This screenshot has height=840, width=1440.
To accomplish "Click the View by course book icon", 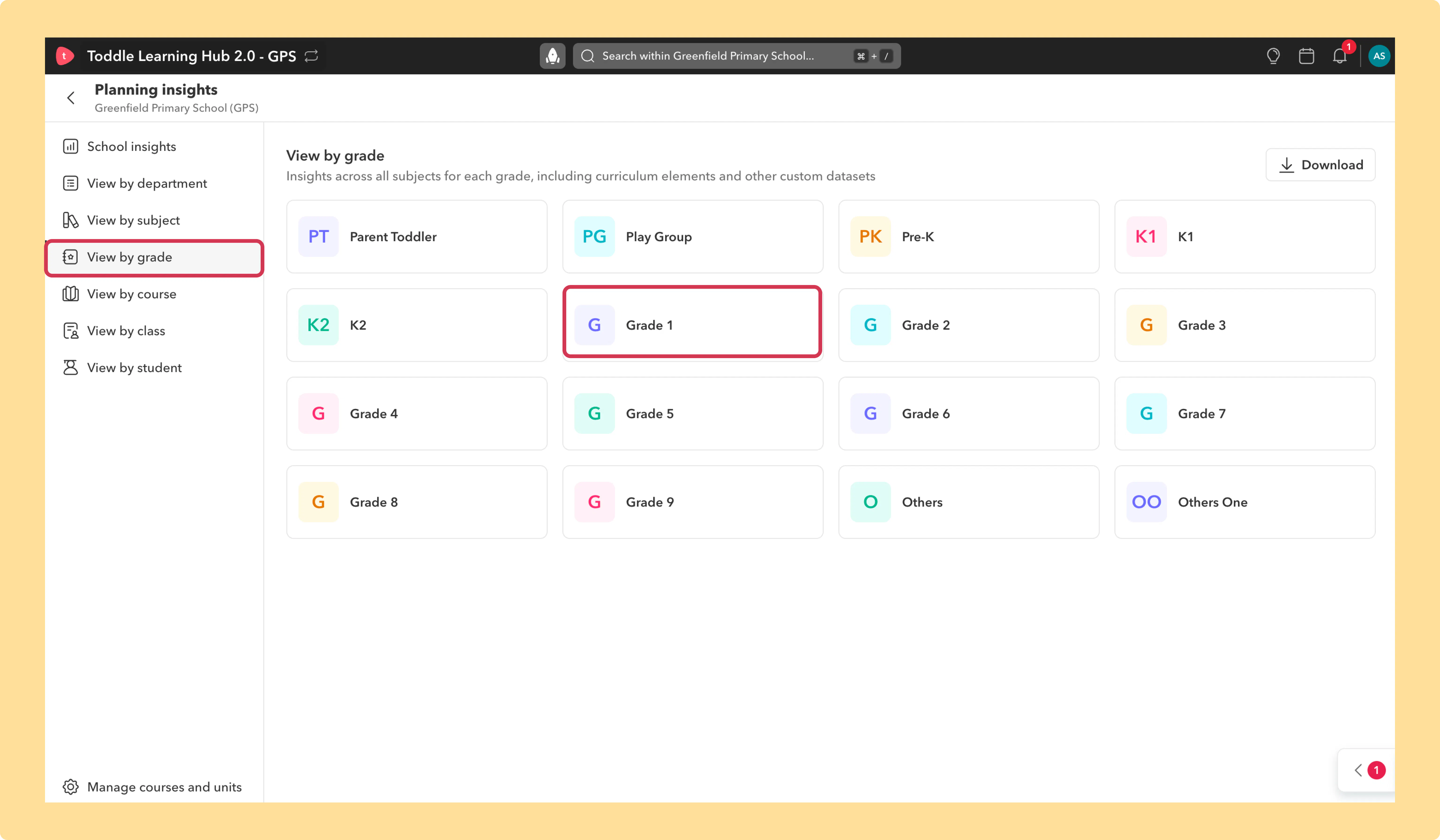I will click(70, 294).
